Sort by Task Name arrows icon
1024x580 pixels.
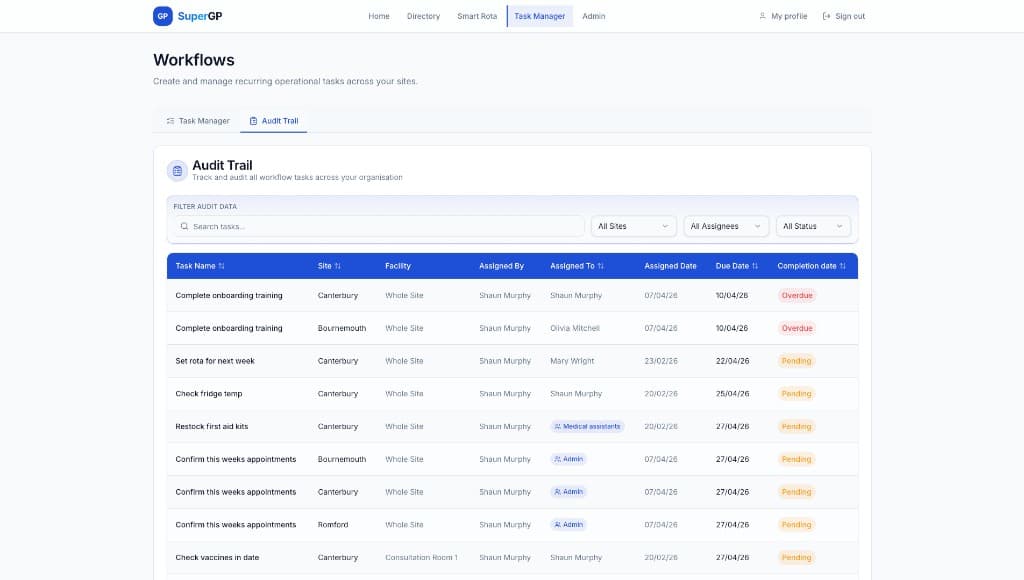tap(221, 266)
